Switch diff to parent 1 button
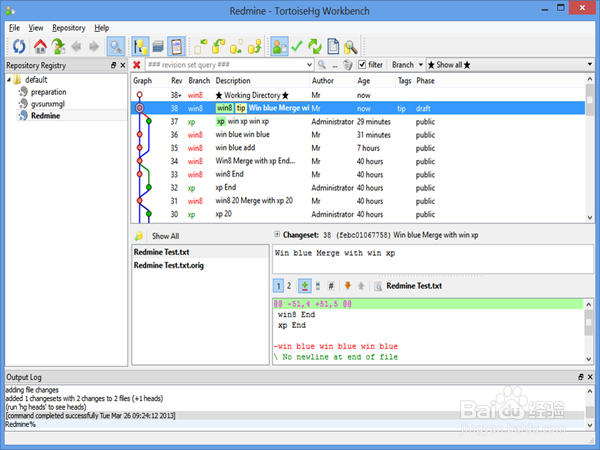Screen dimensions: 600x450 tap(279, 286)
